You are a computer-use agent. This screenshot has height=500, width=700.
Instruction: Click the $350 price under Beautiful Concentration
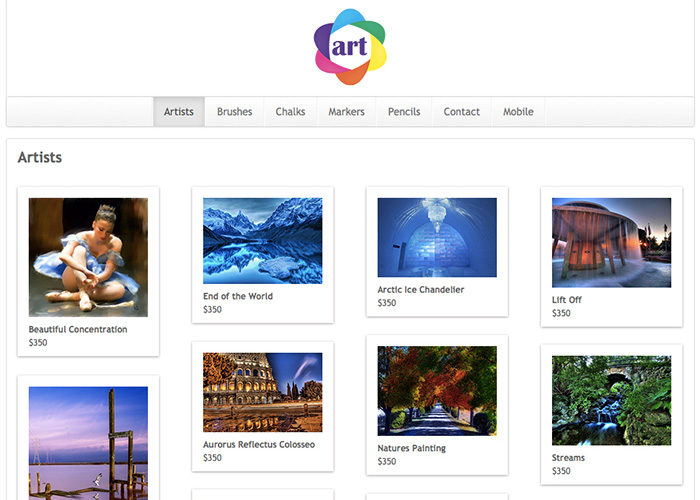[38, 343]
